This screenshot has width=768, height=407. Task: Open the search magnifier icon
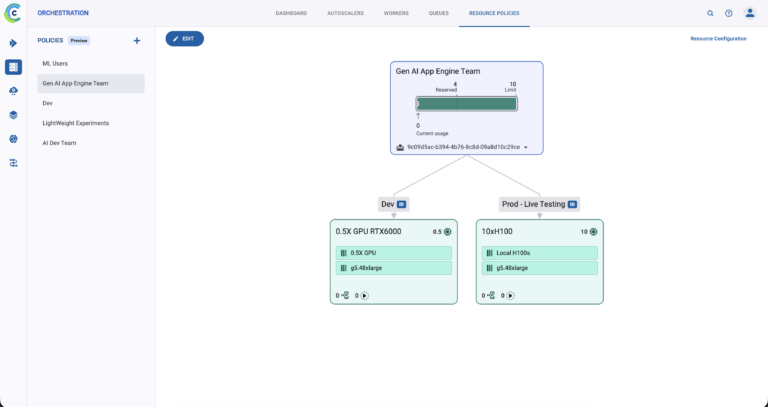[710, 13]
